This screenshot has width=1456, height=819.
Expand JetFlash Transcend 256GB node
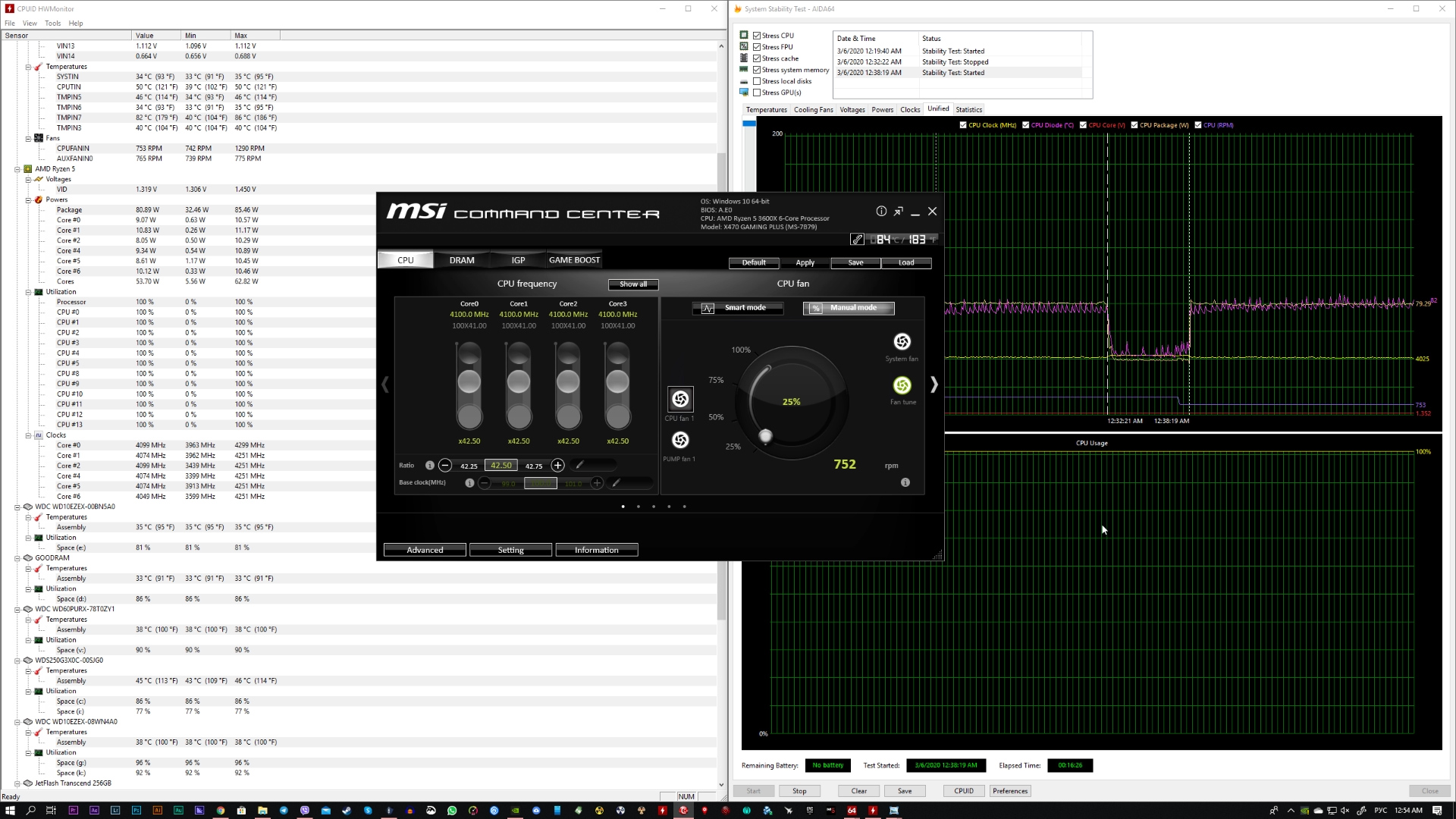coord(17,783)
